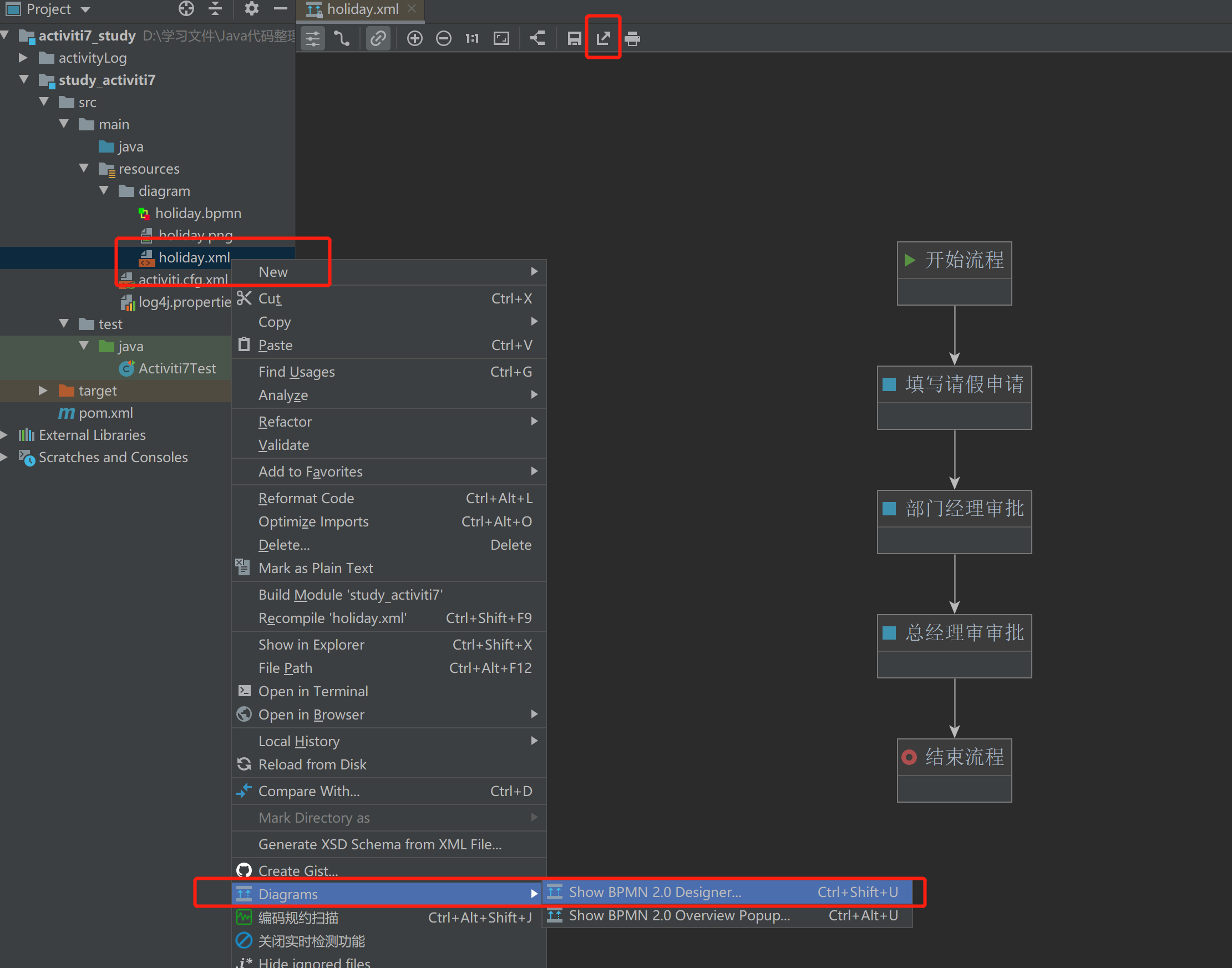Image resolution: width=1232 pixels, height=968 pixels.
Task: Click Generate XSD Schema from XML File
Action: point(389,844)
